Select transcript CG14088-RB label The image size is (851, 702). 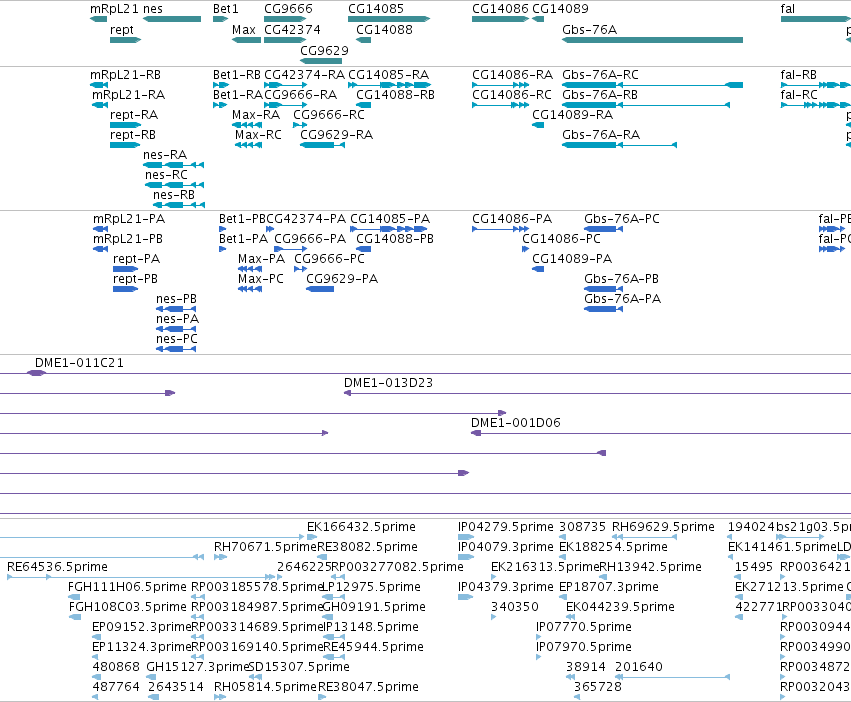[395, 95]
